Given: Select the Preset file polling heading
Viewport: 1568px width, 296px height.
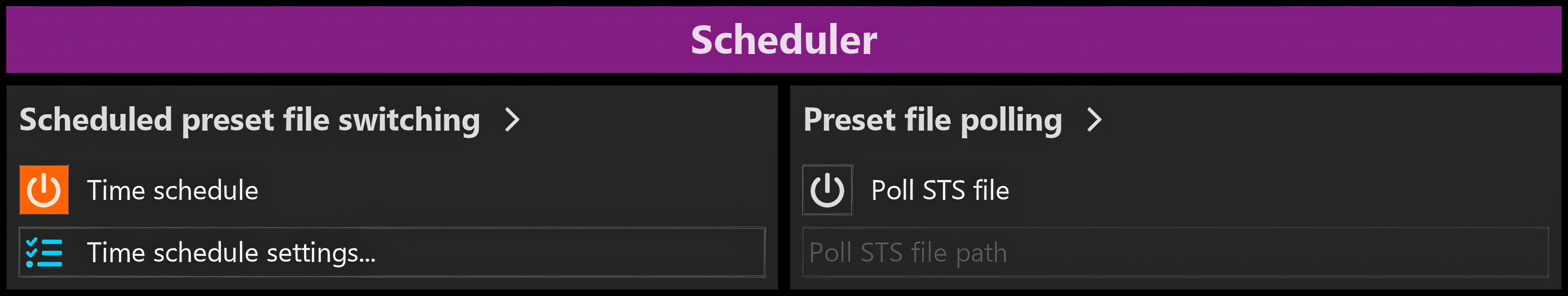Looking at the screenshot, I should click(933, 120).
